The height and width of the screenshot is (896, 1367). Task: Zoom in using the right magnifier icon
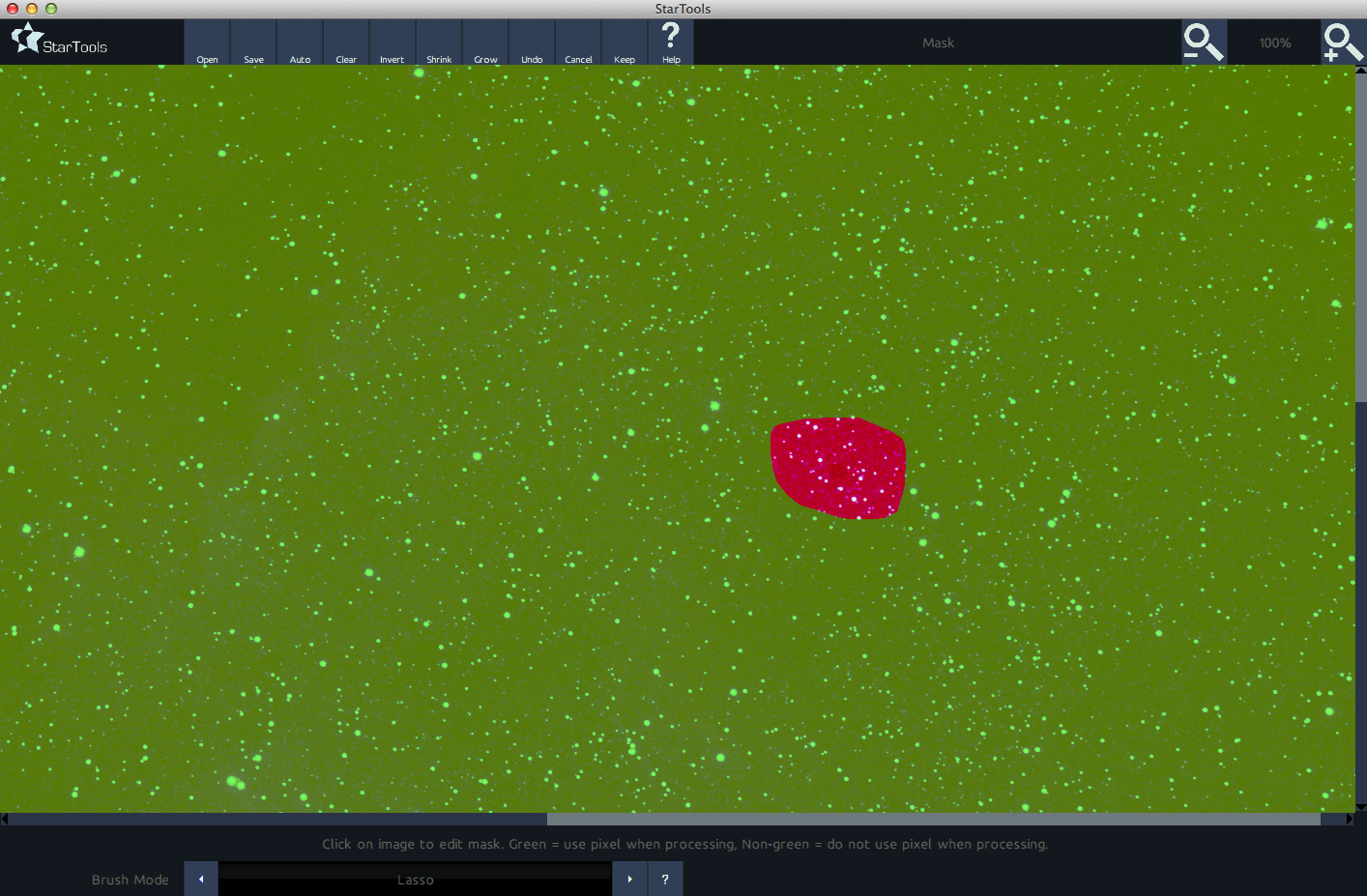pyautogui.click(x=1343, y=43)
